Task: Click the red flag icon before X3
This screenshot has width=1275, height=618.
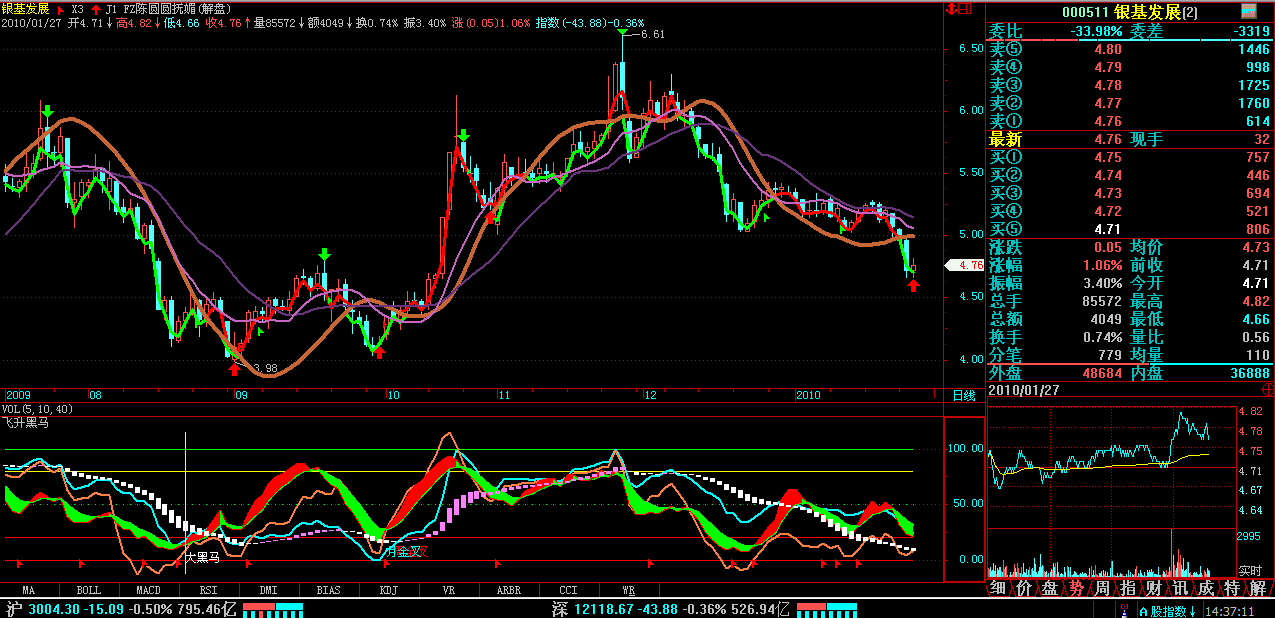Action: (60, 9)
